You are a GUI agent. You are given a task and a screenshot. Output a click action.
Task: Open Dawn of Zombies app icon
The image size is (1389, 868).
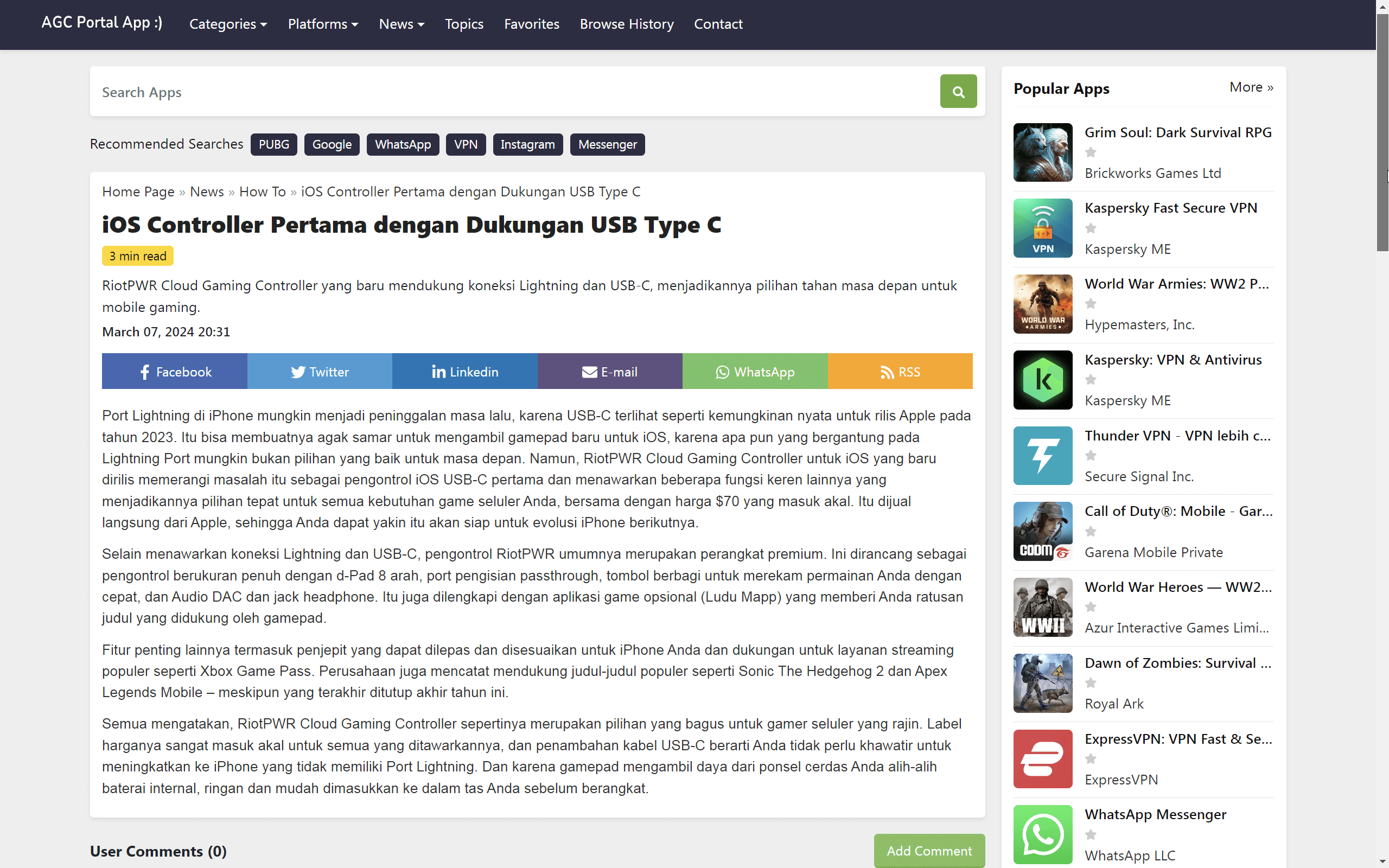(x=1043, y=682)
